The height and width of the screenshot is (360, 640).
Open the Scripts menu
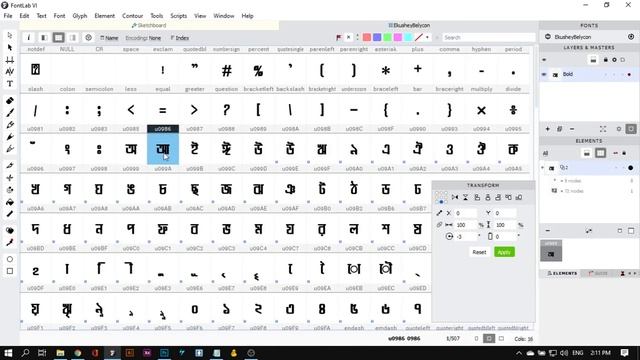pos(178,16)
